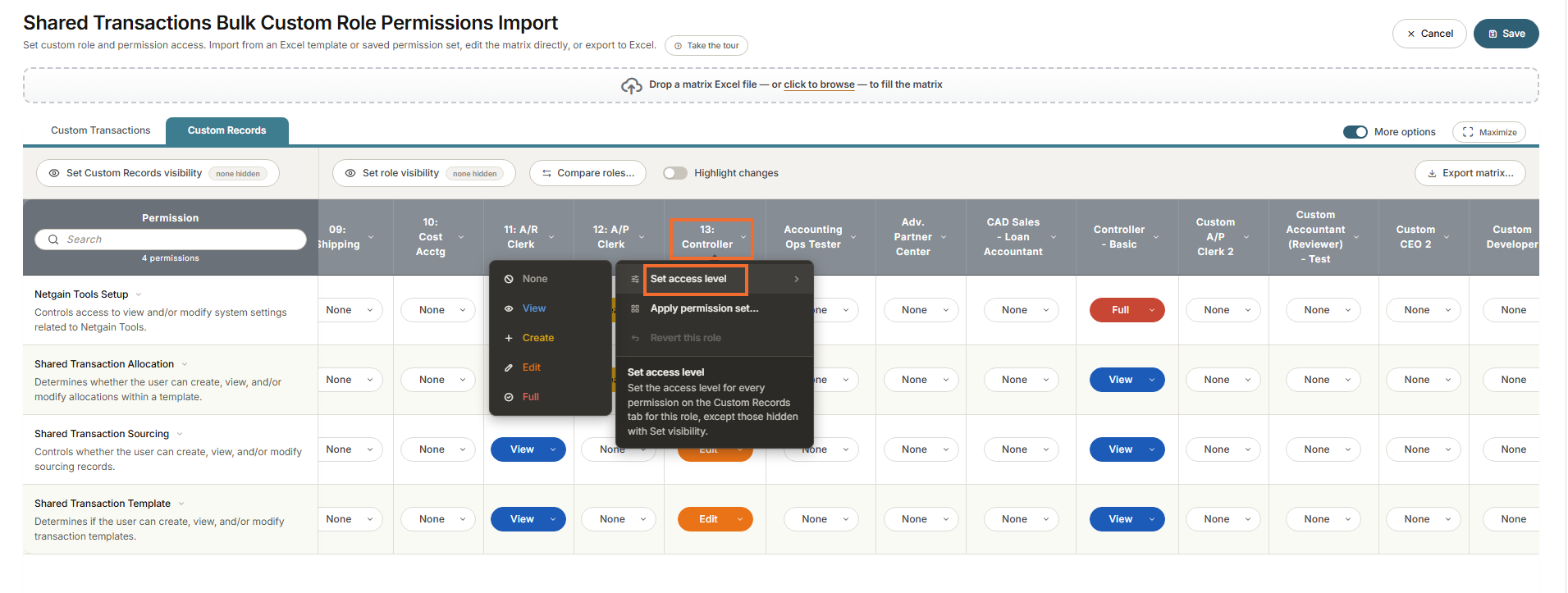Click the plus icon beside Create in menu
1568x593 pixels.
click(x=509, y=338)
